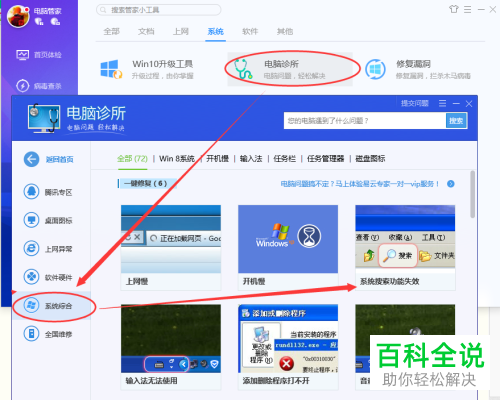Open 首页体检 in the sidebar
This screenshot has height=400, width=500.
pos(39,55)
